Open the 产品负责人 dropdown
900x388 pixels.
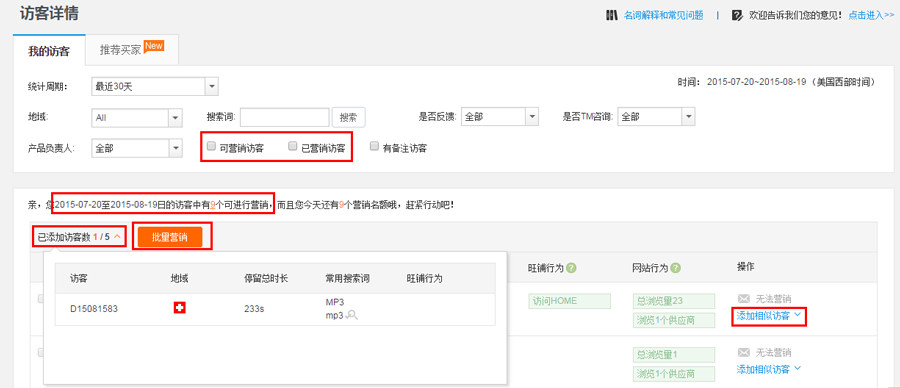pyautogui.click(x=137, y=148)
